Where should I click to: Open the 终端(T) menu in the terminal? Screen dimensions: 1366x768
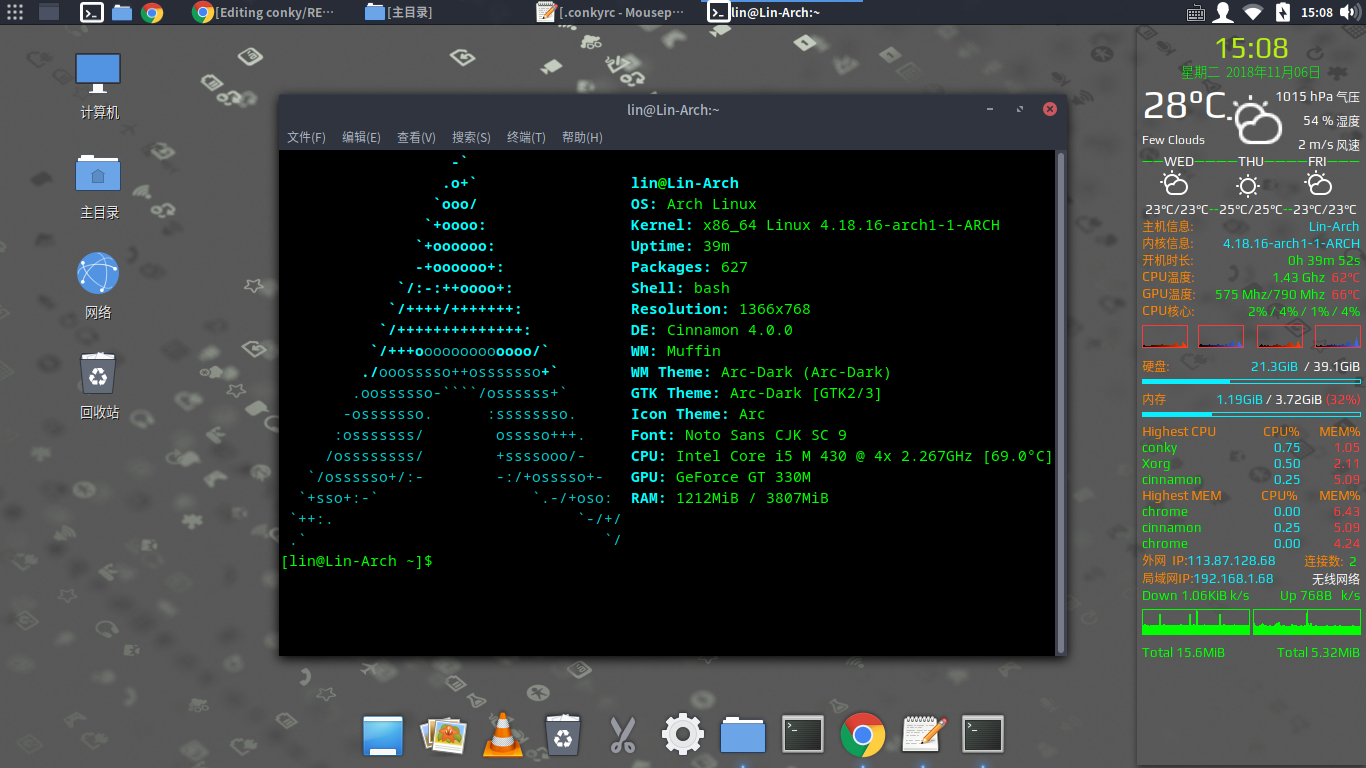coord(526,138)
